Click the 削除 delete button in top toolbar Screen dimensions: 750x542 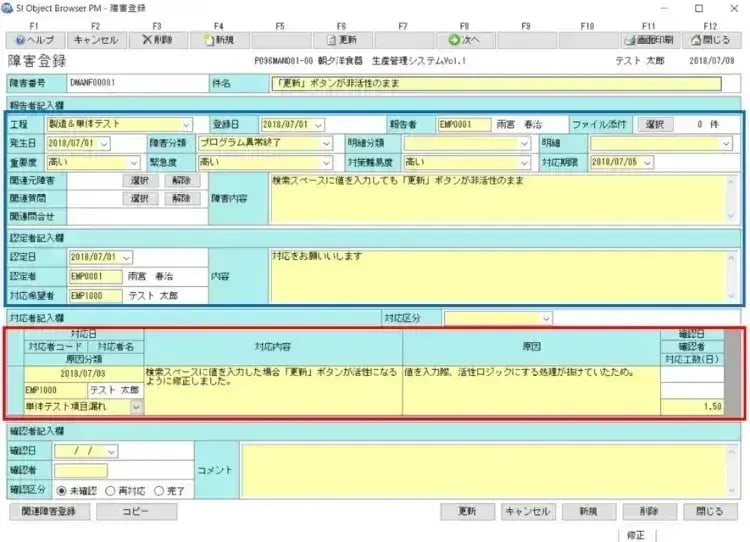click(157, 40)
